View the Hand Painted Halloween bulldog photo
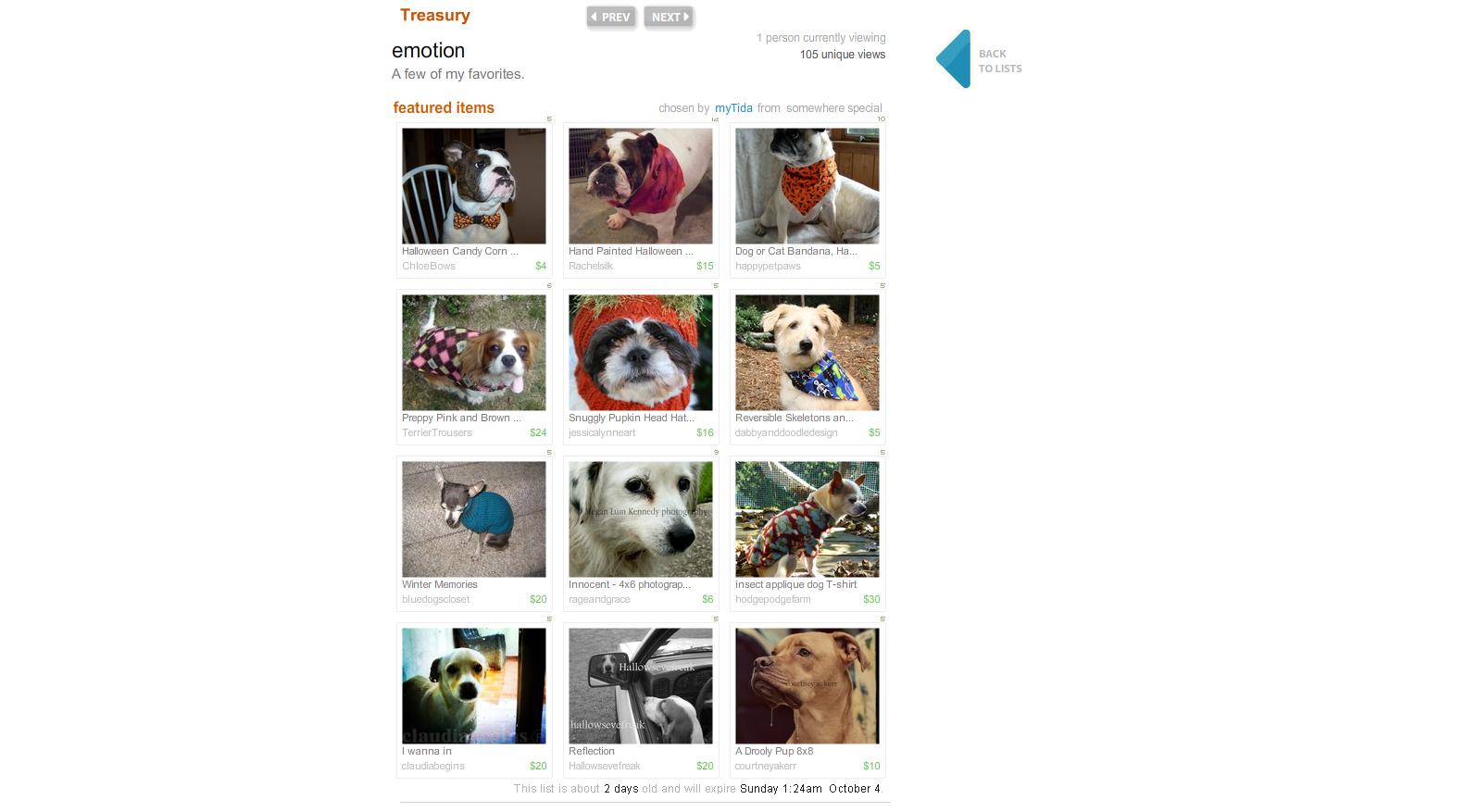 (x=641, y=186)
